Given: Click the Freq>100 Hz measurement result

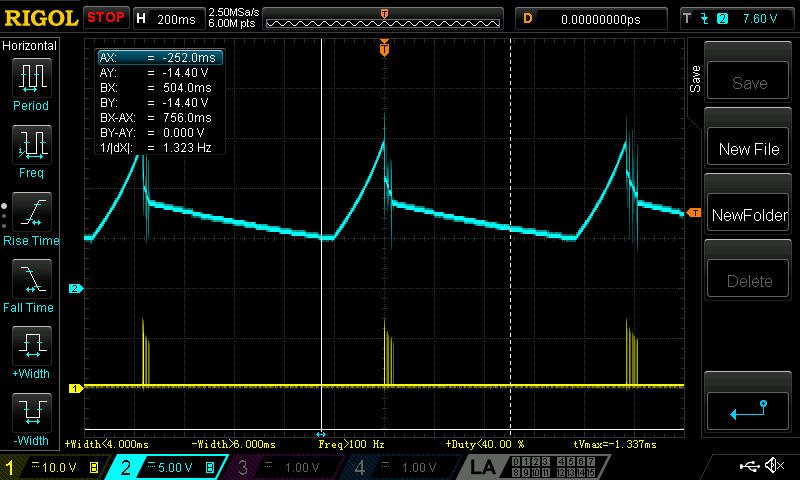Looking at the screenshot, I should [351, 444].
